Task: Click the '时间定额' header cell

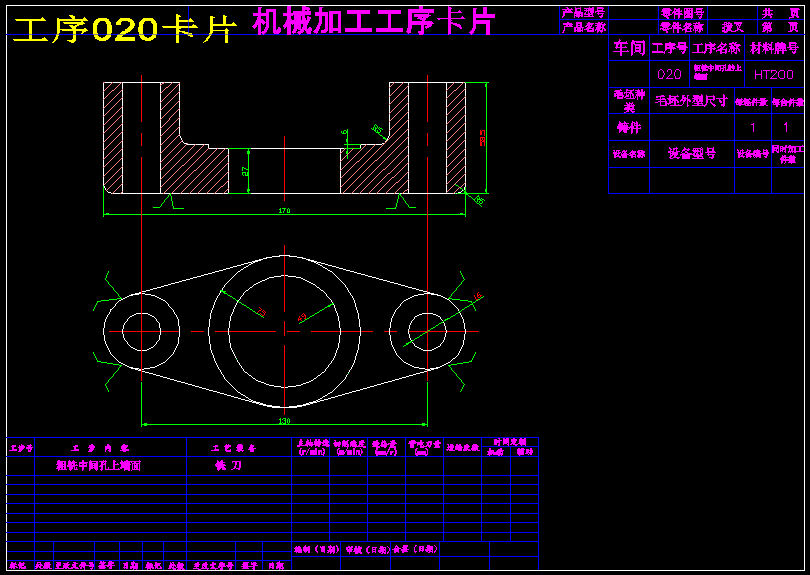Action: tap(509, 442)
